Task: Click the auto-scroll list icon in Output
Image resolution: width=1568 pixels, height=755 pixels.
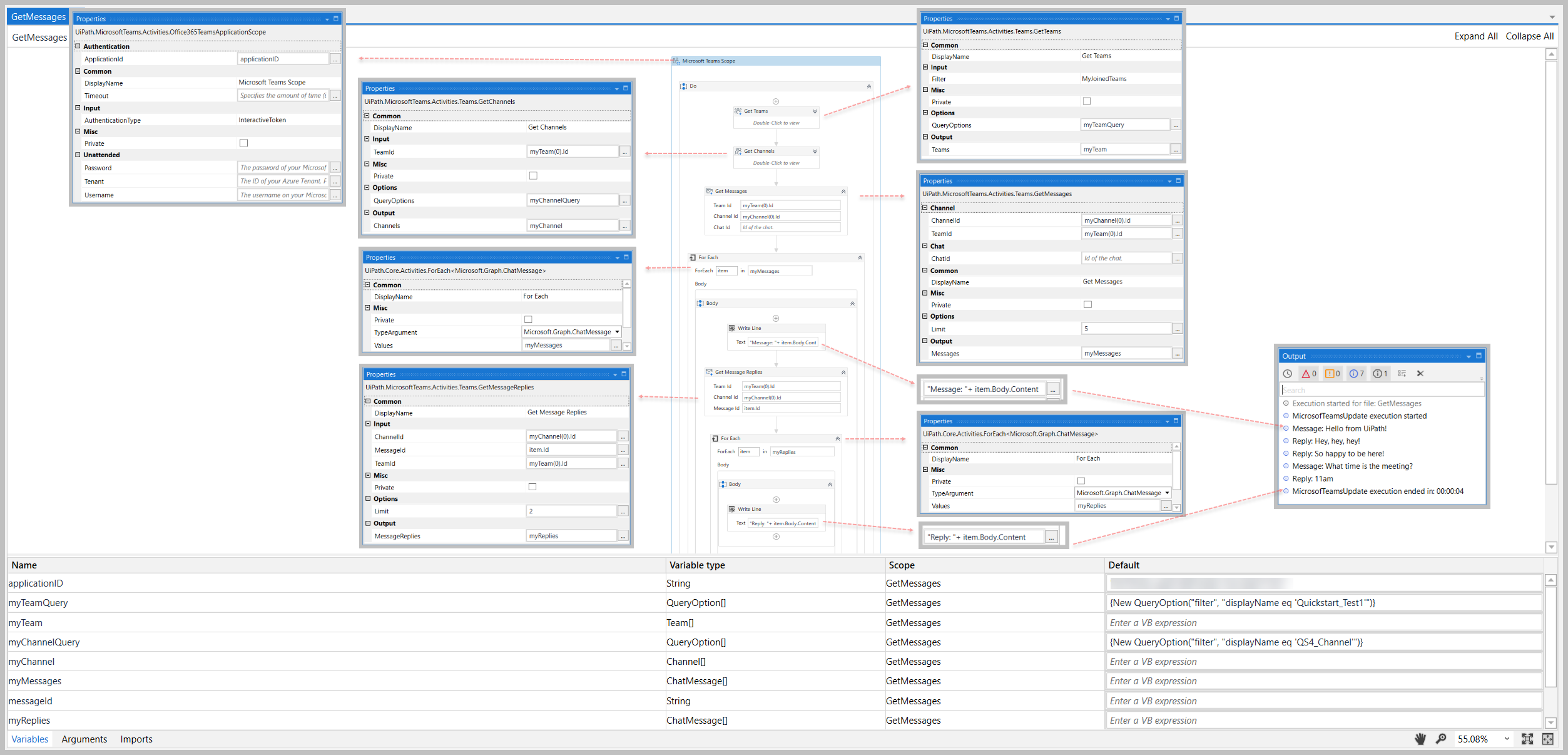Action: coord(1402,374)
